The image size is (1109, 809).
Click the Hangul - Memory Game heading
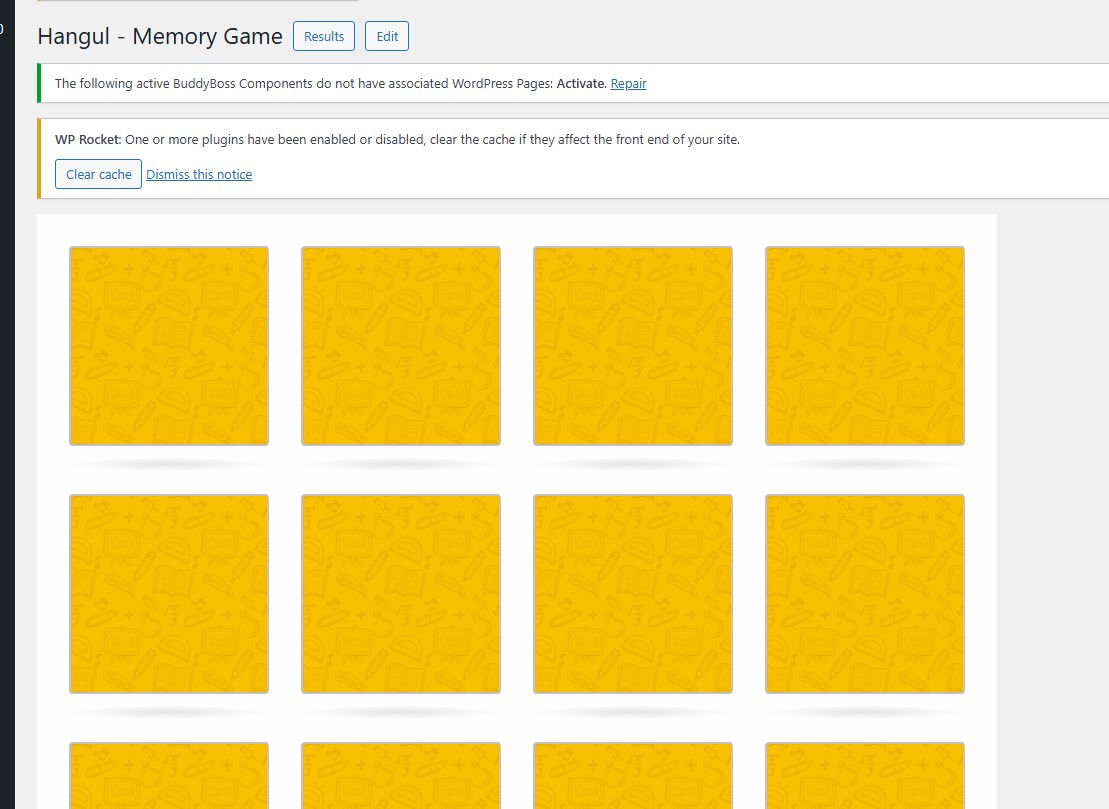coord(160,37)
